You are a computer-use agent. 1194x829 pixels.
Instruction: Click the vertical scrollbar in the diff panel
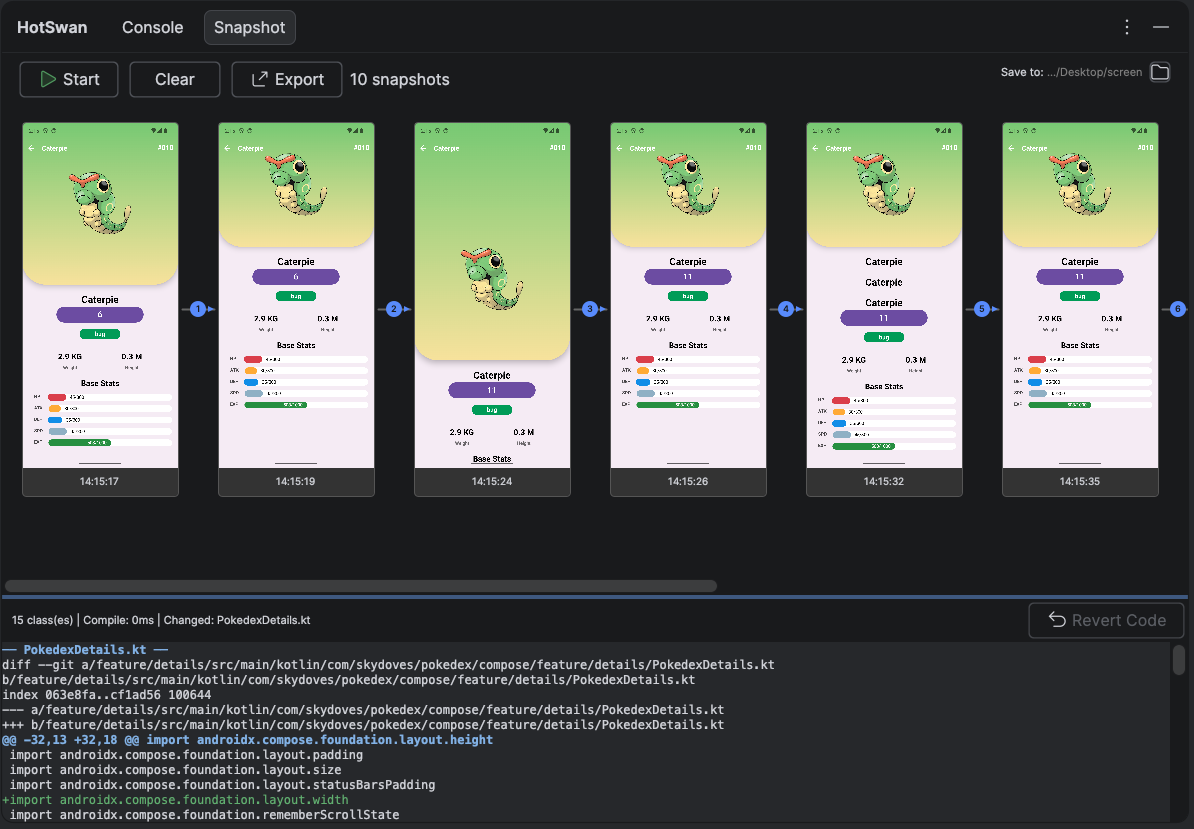click(1179, 660)
